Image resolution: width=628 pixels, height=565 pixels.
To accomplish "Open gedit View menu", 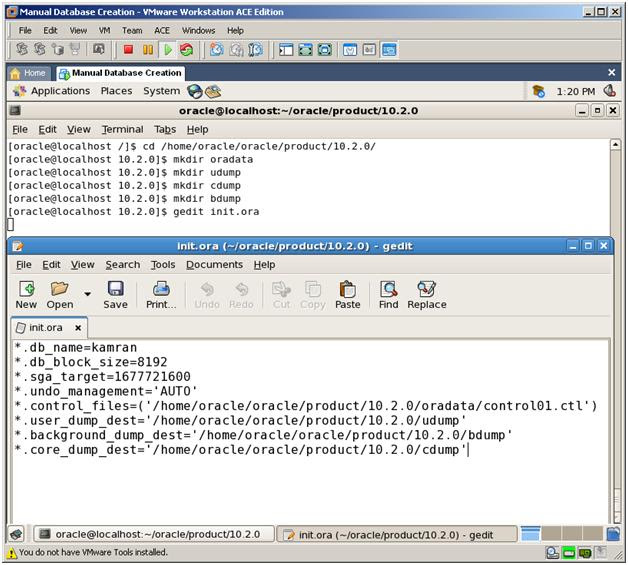I will point(83,265).
